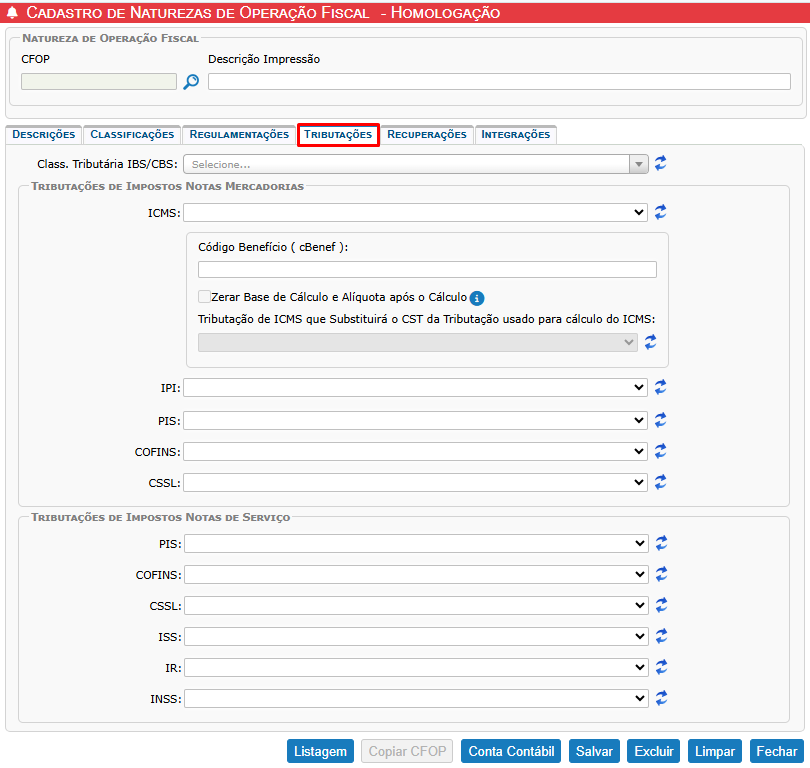810x768 pixels.
Task: Refresh the IPI tax options list
Action: tap(661, 387)
